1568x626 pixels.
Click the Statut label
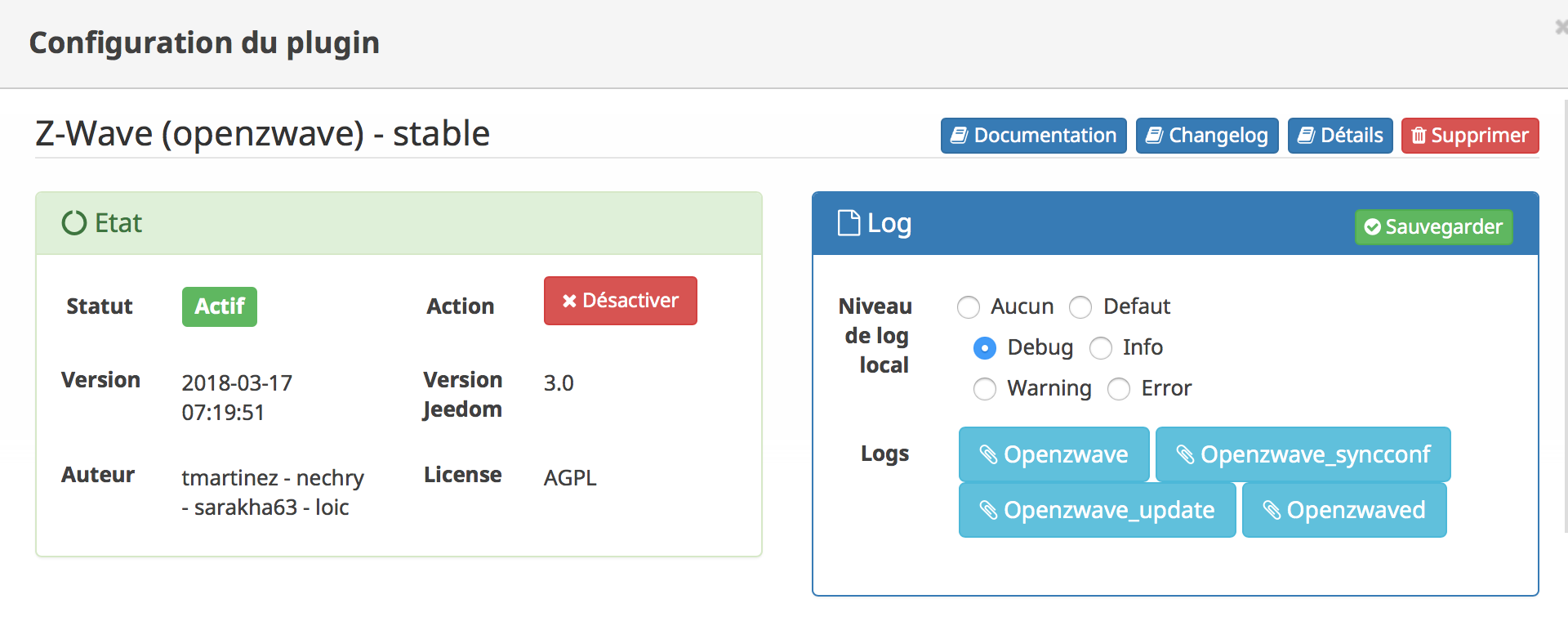(x=100, y=306)
